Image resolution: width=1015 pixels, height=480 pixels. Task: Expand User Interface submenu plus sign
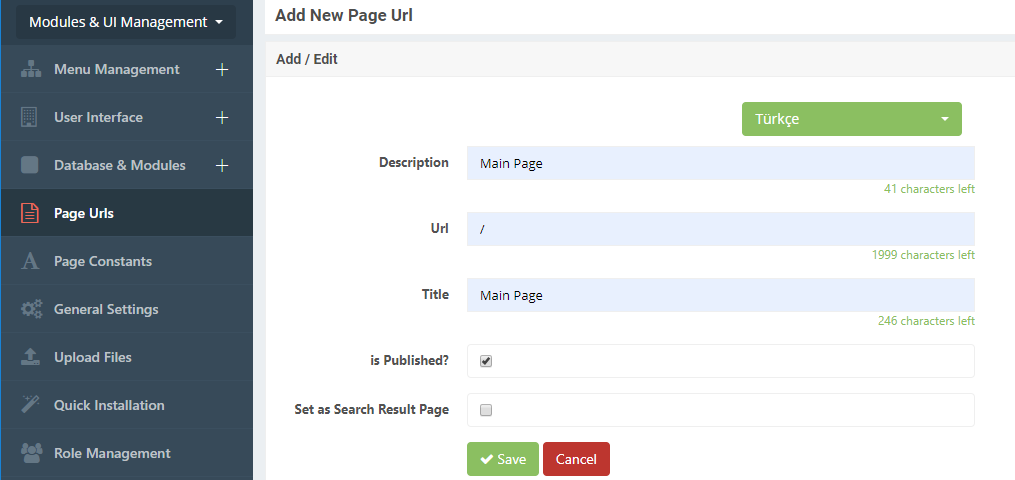222,117
